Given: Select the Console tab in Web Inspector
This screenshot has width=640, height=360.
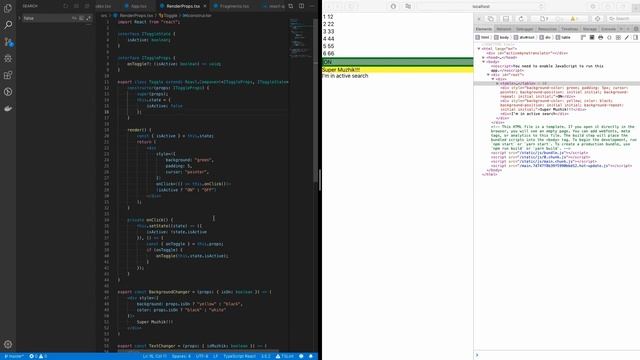Looking at the screenshot, I should (609, 29).
